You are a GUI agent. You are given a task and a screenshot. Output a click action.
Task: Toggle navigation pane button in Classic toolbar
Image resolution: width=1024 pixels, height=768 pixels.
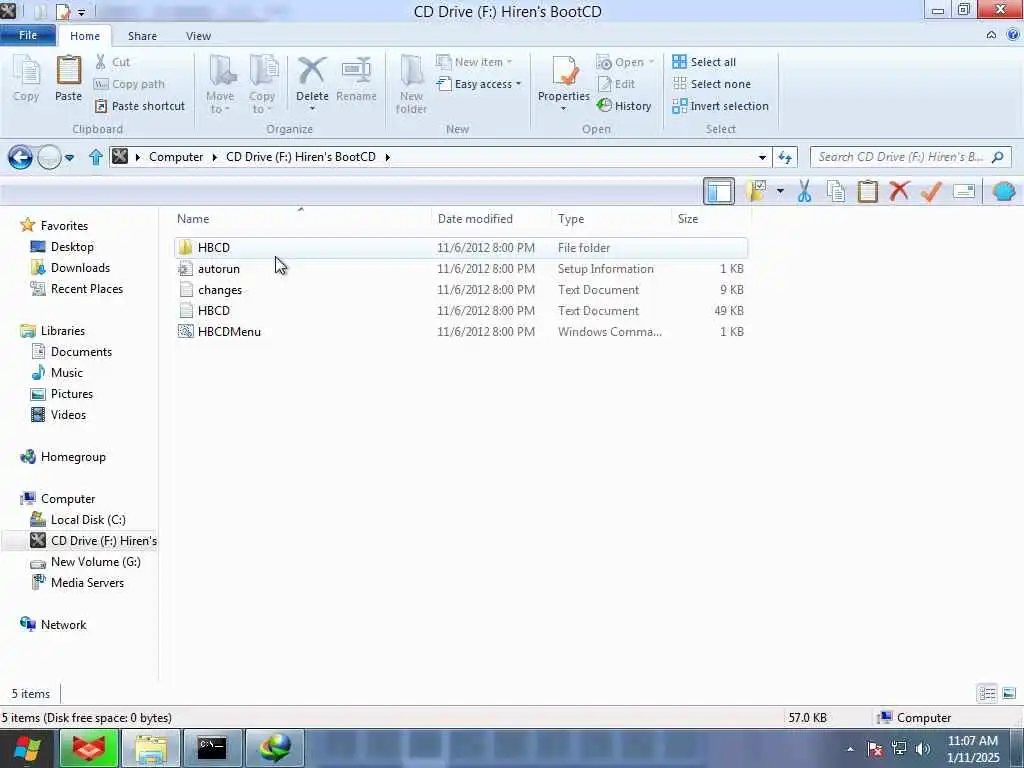(719, 191)
